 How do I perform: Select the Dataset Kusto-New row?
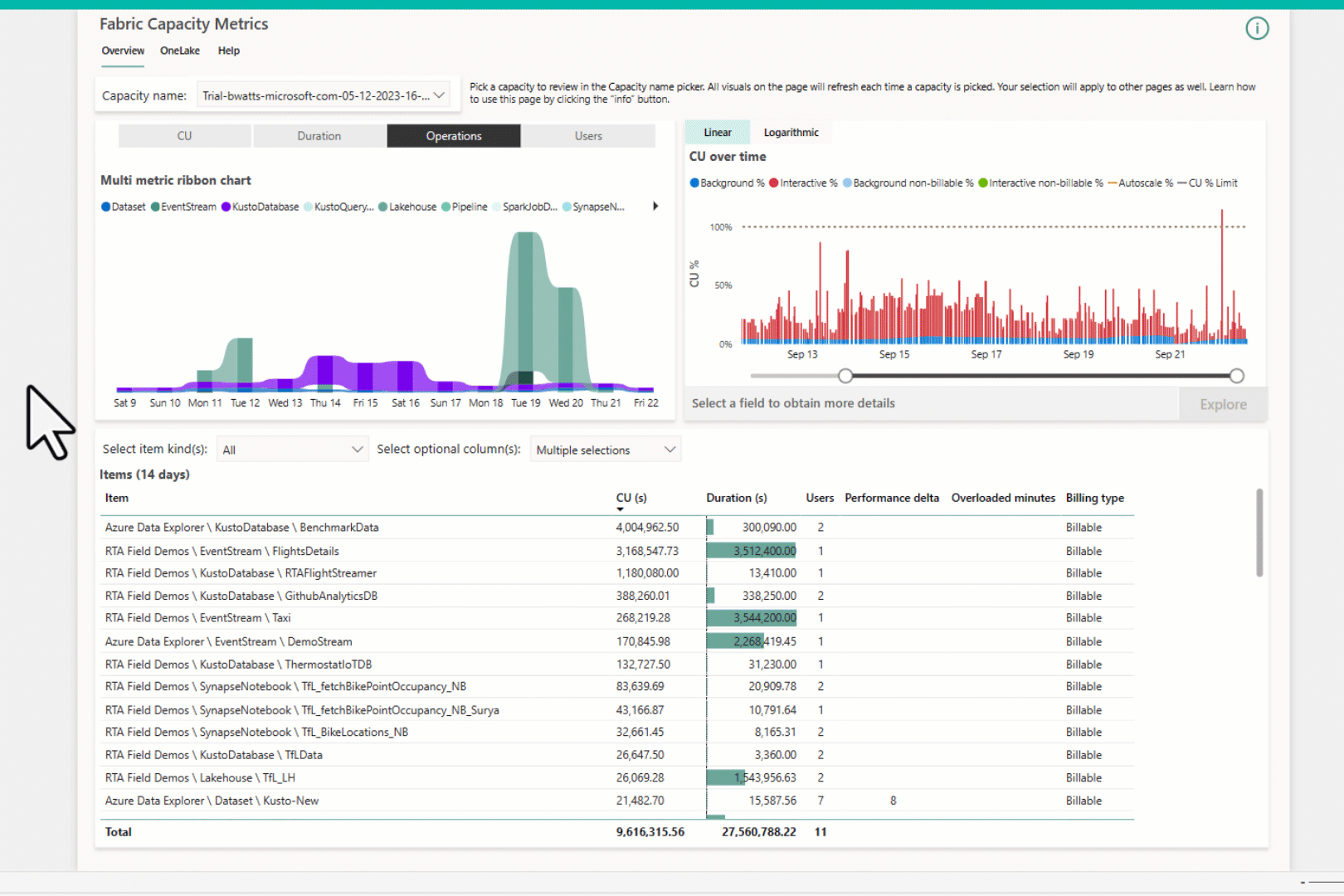click(616, 801)
